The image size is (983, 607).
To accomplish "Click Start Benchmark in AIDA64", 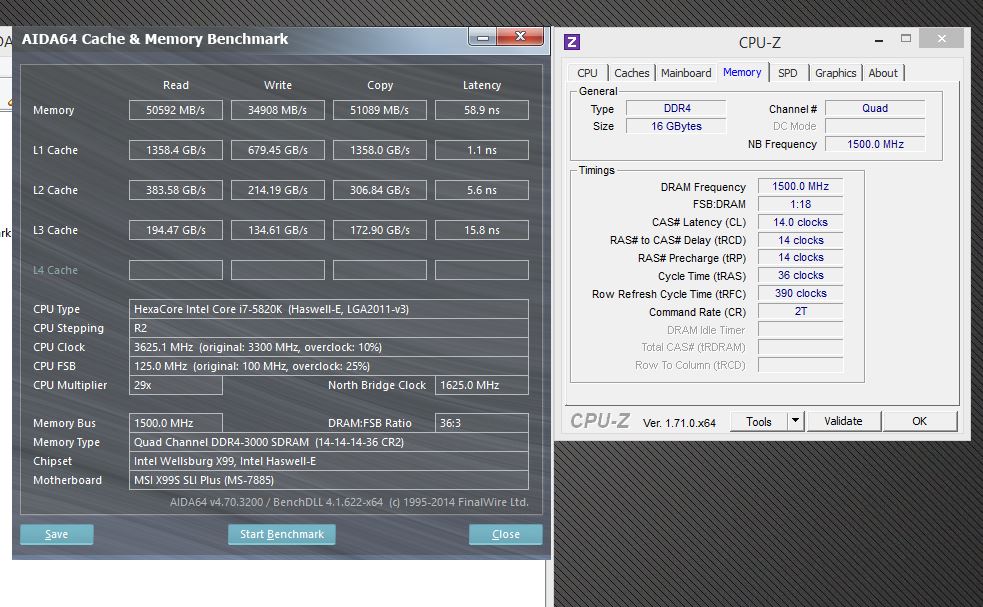I will [x=281, y=534].
